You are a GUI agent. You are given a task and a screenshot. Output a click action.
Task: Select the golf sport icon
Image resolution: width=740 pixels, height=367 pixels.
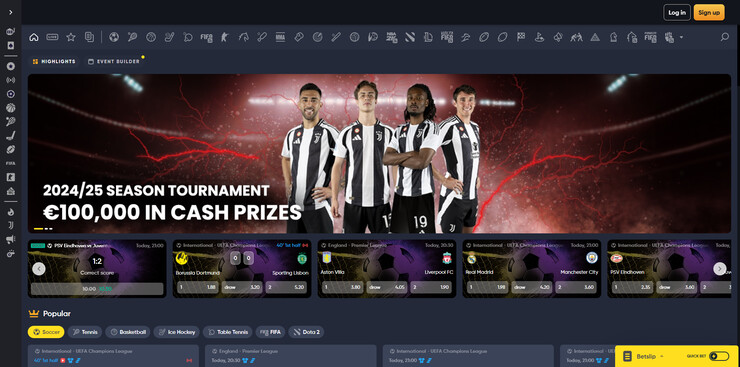point(539,37)
